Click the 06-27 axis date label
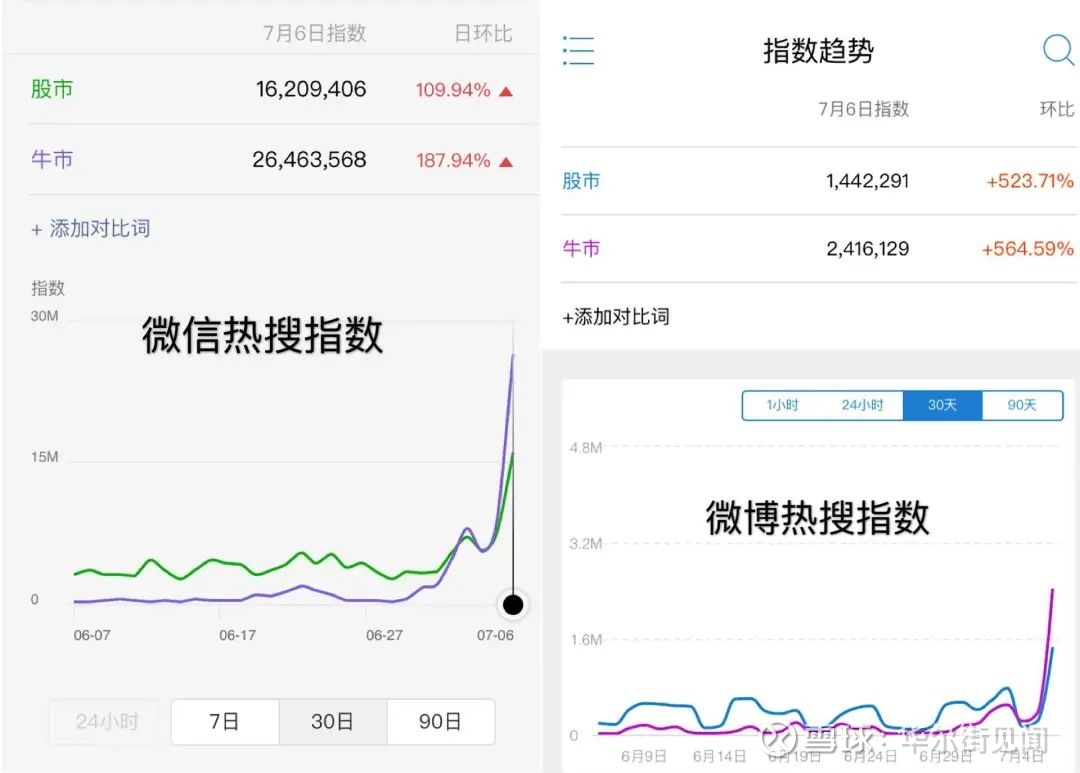 tap(384, 635)
